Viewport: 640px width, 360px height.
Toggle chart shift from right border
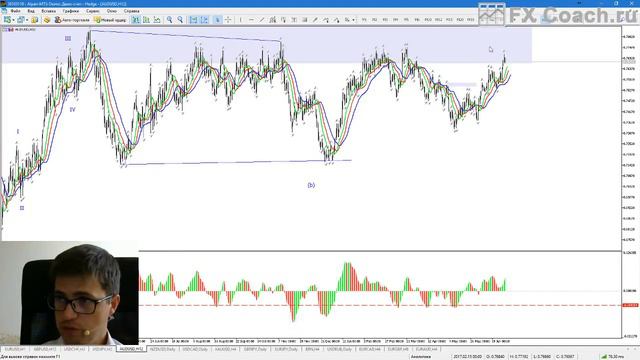[x=204, y=20]
